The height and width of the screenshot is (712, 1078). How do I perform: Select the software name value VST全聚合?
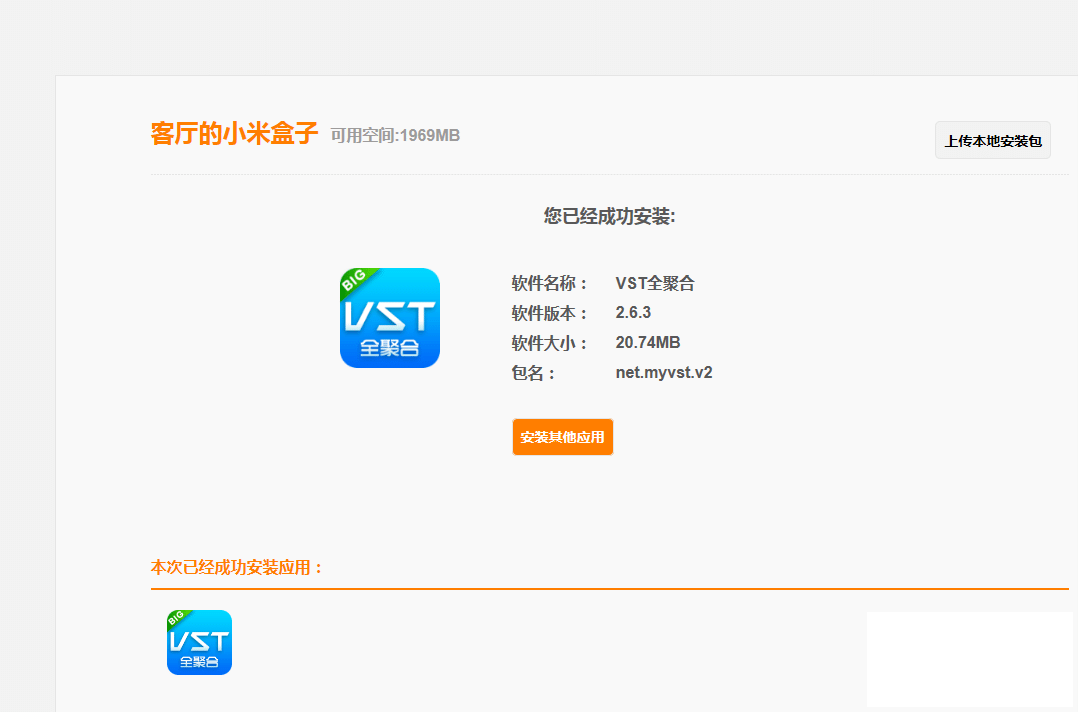[x=655, y=283]
